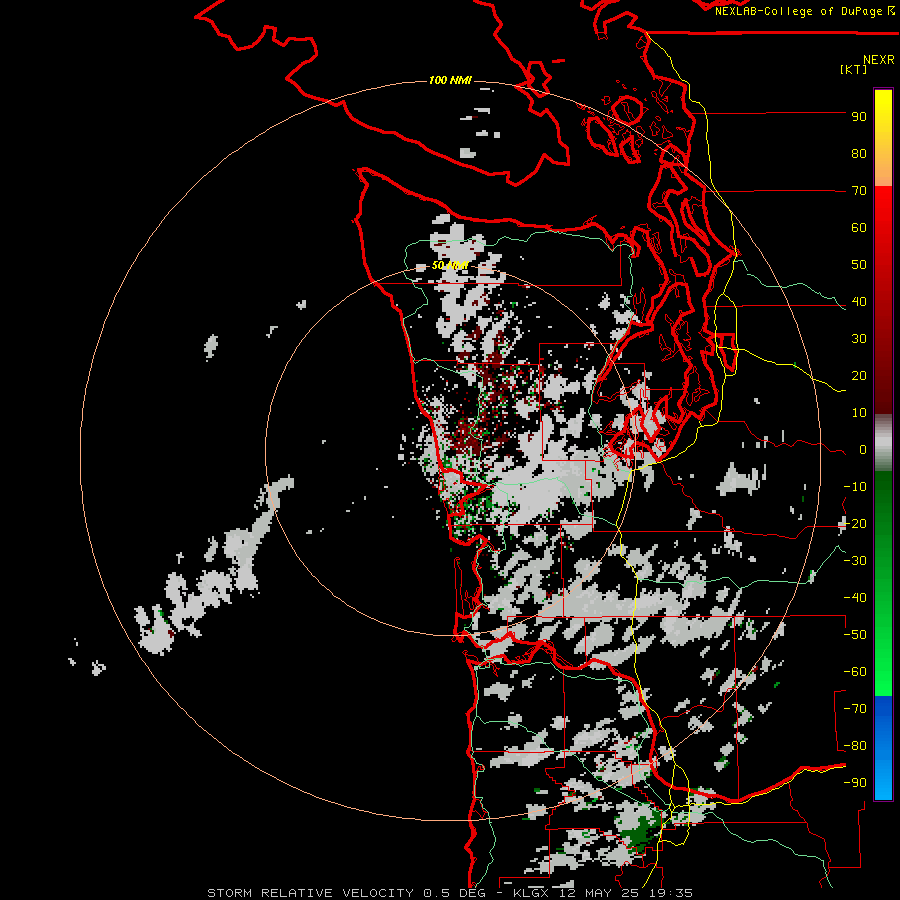Click the "12 MAY 25" date text
This screenshot has height=900, width=900.
[598, 893]
